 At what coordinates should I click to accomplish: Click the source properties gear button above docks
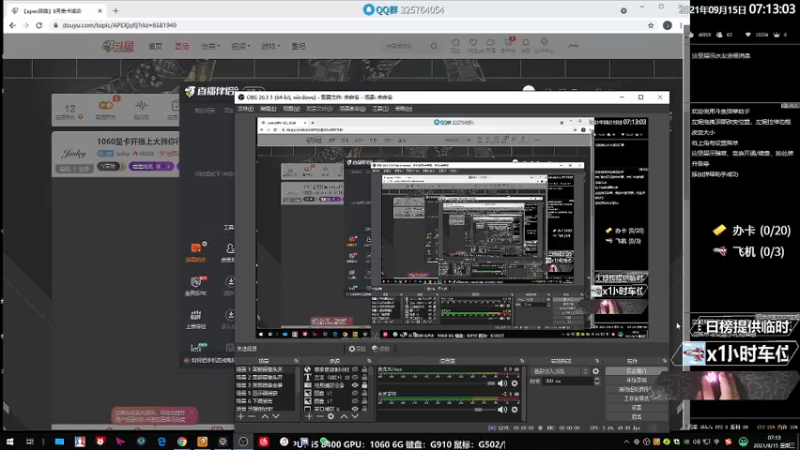click(x=357, y=349)
